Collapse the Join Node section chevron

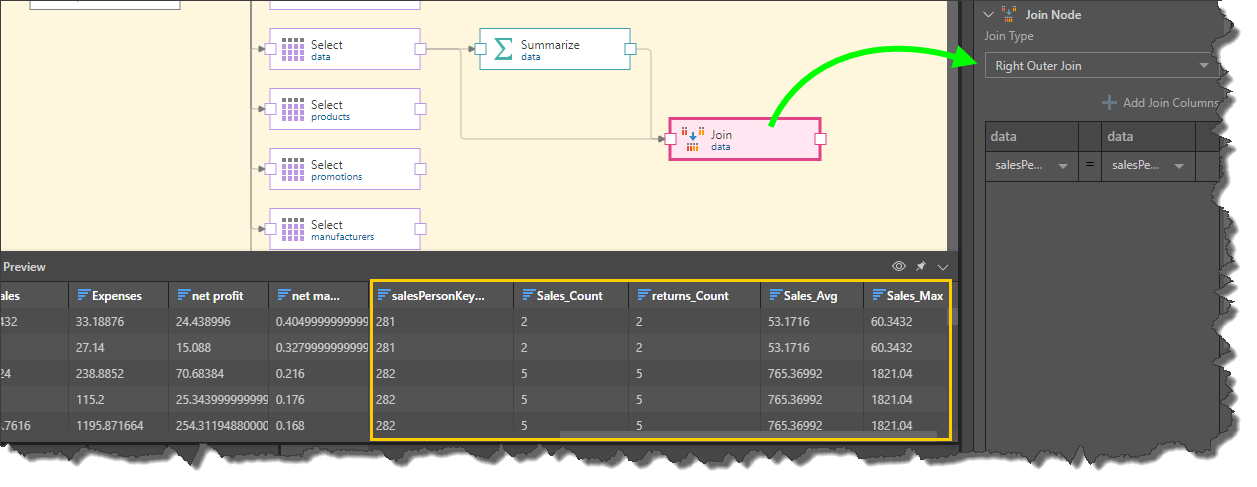[989, 15]
